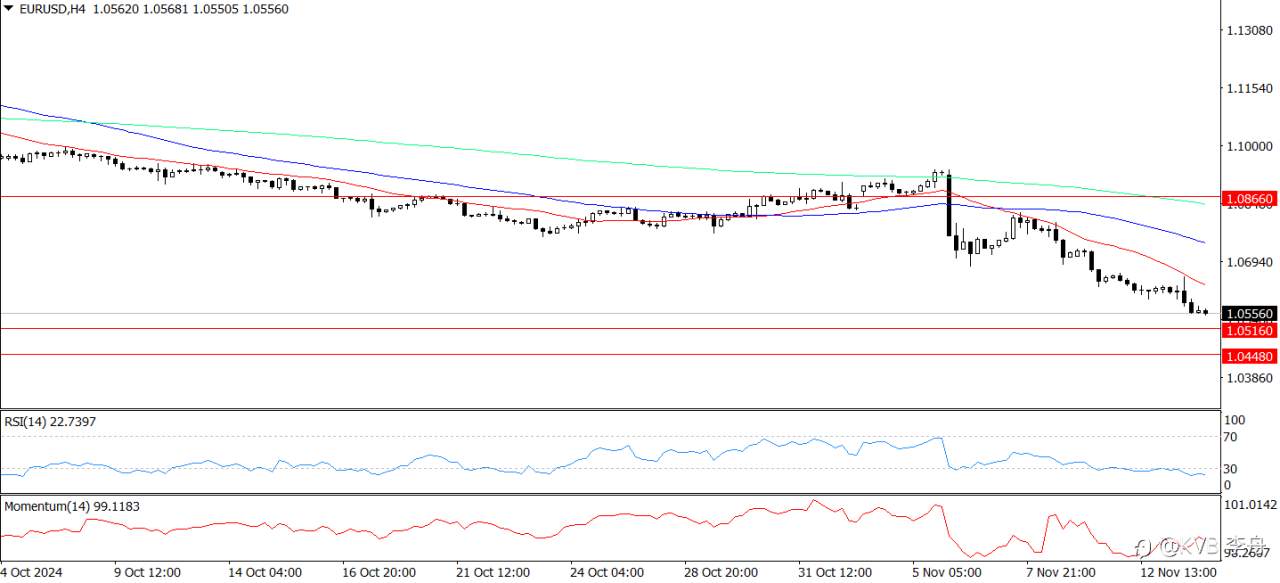Click the 1.10000 price scale value
Viewport: 1280px width, 583px height.
[x=1249, y=147]
